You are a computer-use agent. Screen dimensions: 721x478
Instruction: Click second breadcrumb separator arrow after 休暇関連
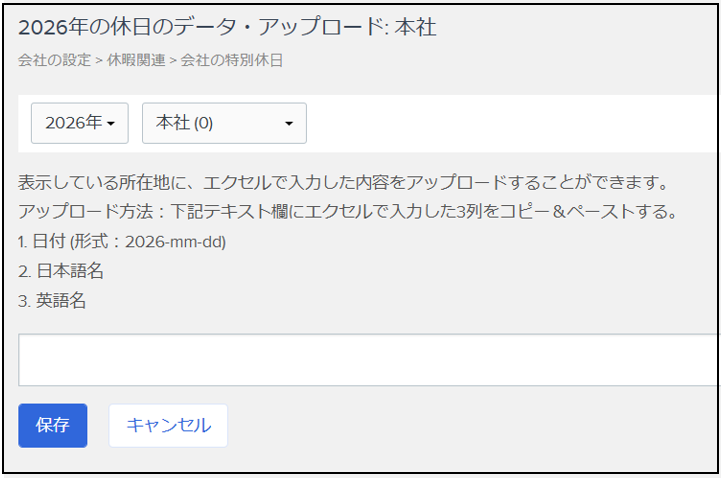click(173, 61)
